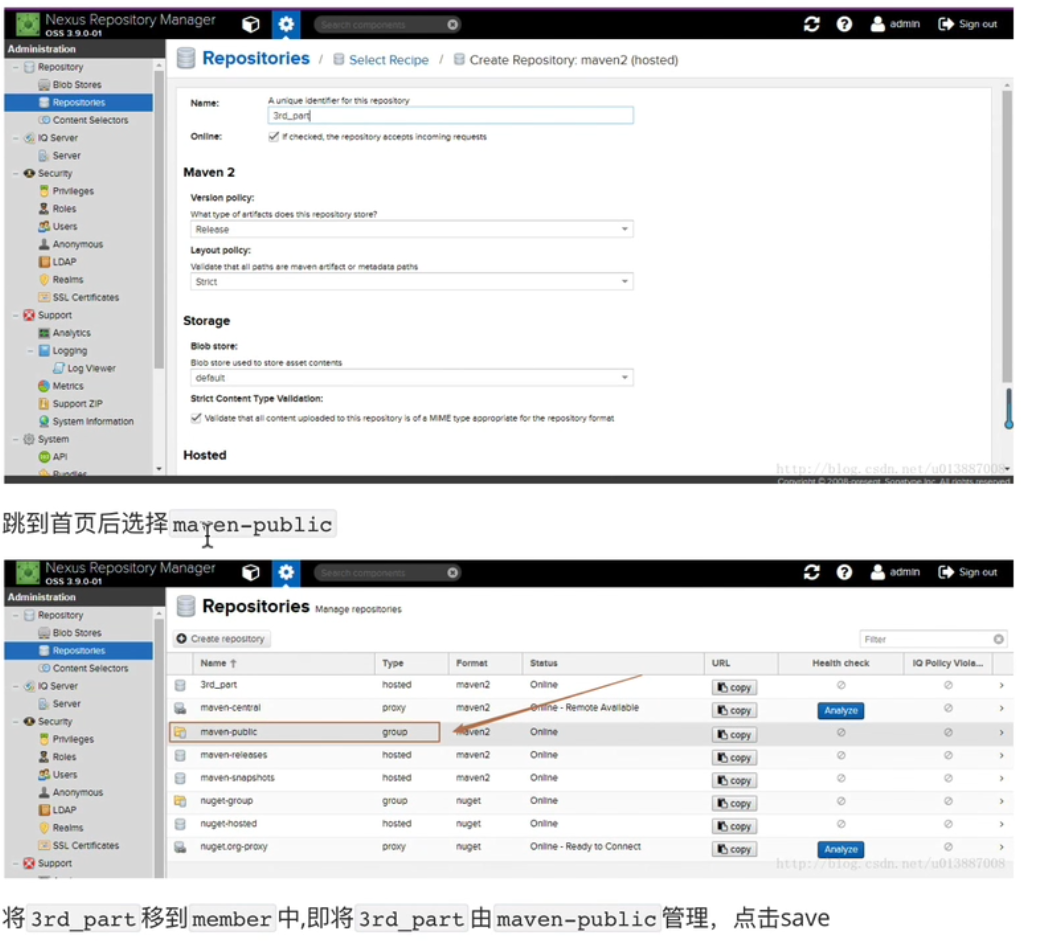Click the sidebar scrollbar in Create Repository window

(159, 219)
